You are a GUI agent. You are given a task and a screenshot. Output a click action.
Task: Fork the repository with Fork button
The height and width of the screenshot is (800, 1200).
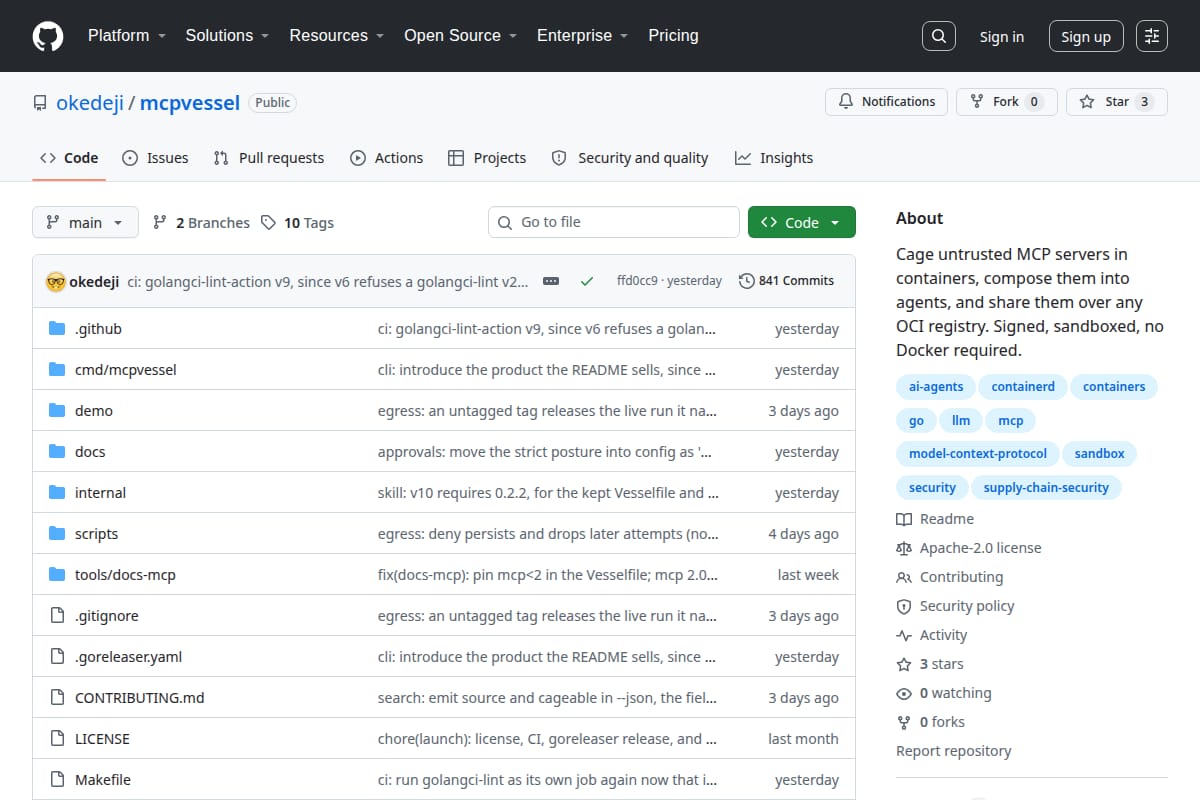(1006, 102)
